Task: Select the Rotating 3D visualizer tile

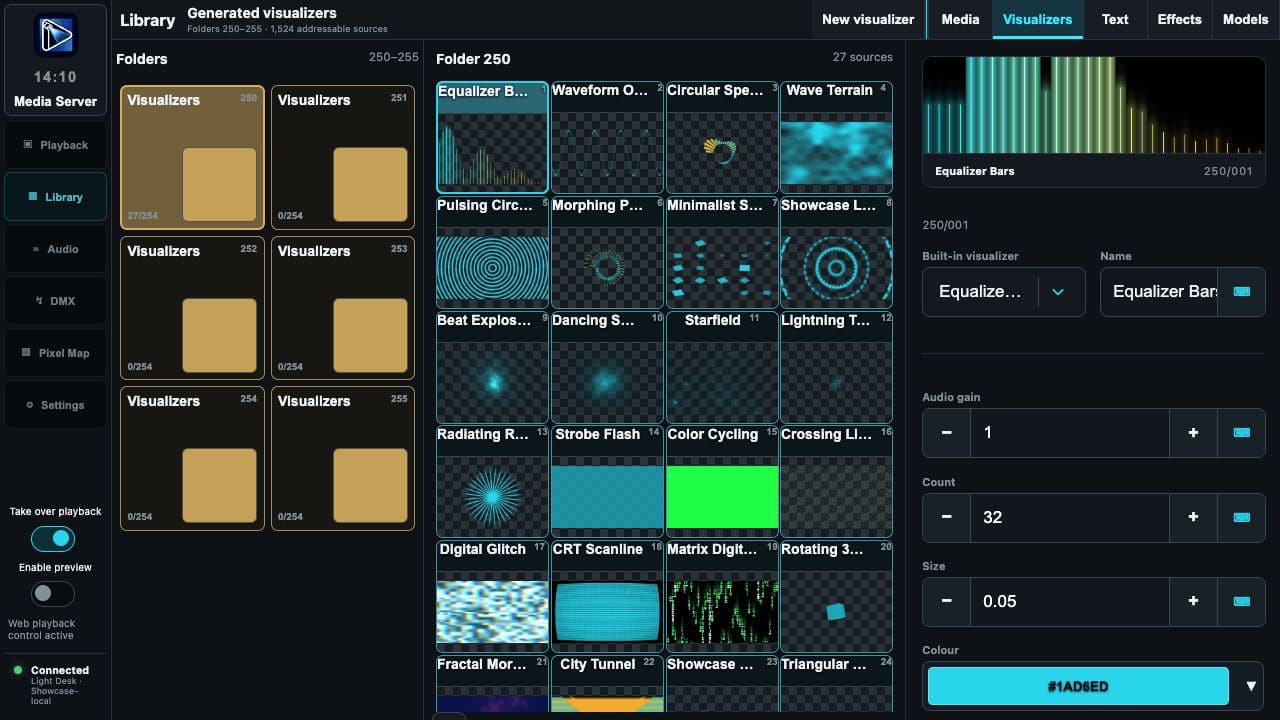Action: (836, 596)
